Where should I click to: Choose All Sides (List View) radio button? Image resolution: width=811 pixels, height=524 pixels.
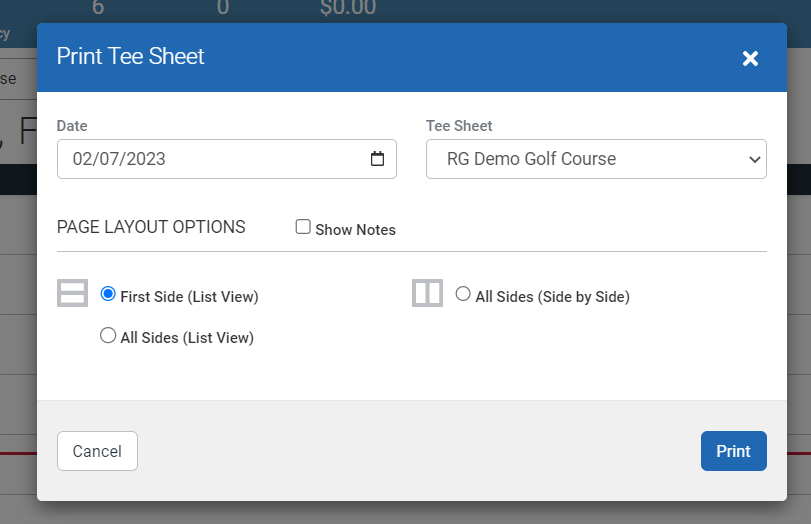pos(108,336)
